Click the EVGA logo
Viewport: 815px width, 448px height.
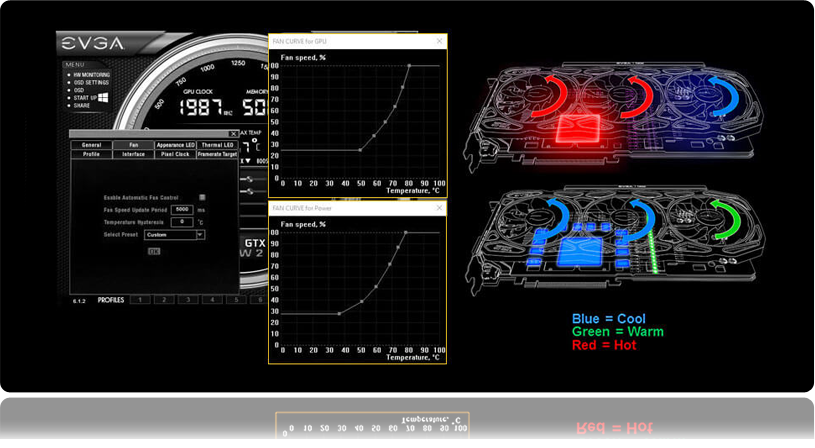point(93,43)
